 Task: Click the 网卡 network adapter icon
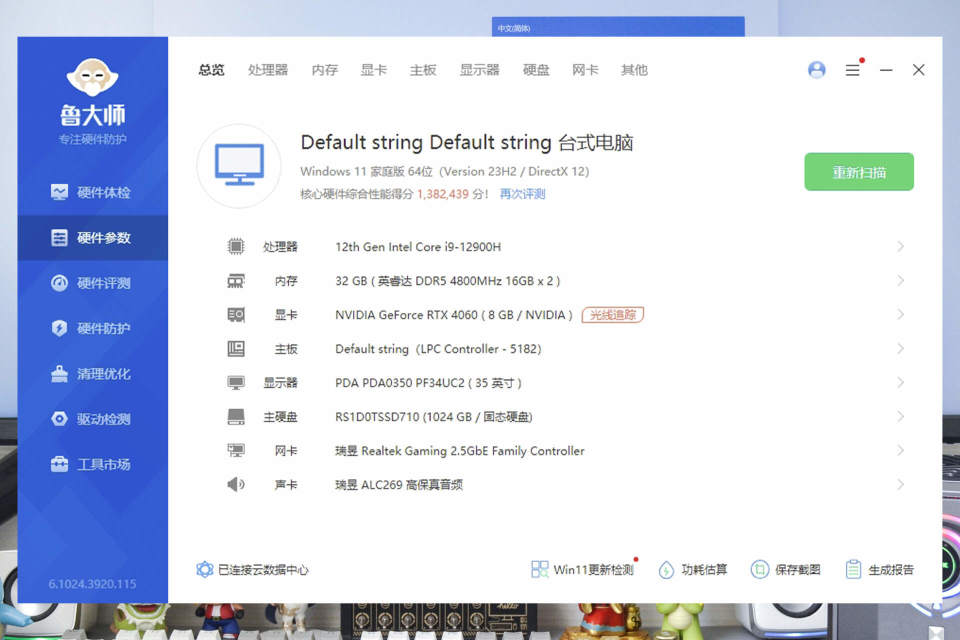pyautogui.click(x=236, y=451)
